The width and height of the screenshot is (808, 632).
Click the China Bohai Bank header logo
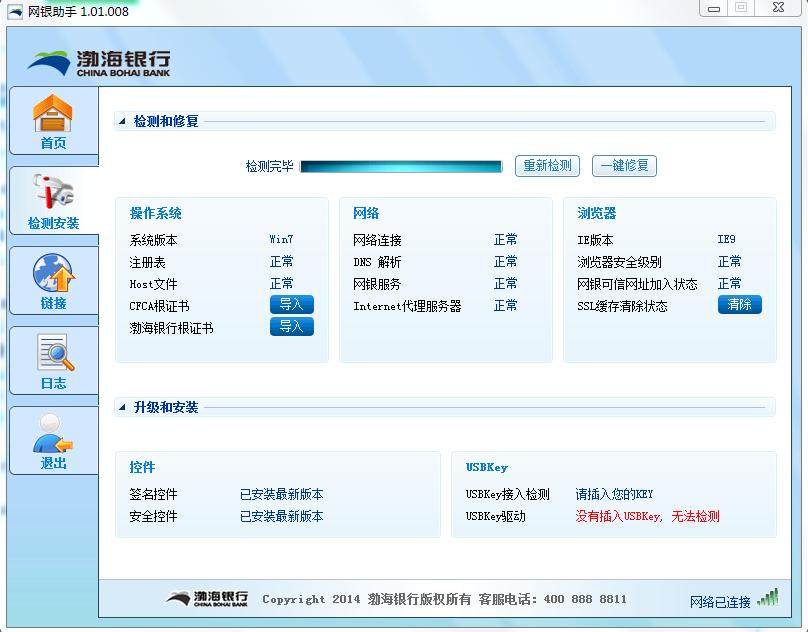coord(99,64)
